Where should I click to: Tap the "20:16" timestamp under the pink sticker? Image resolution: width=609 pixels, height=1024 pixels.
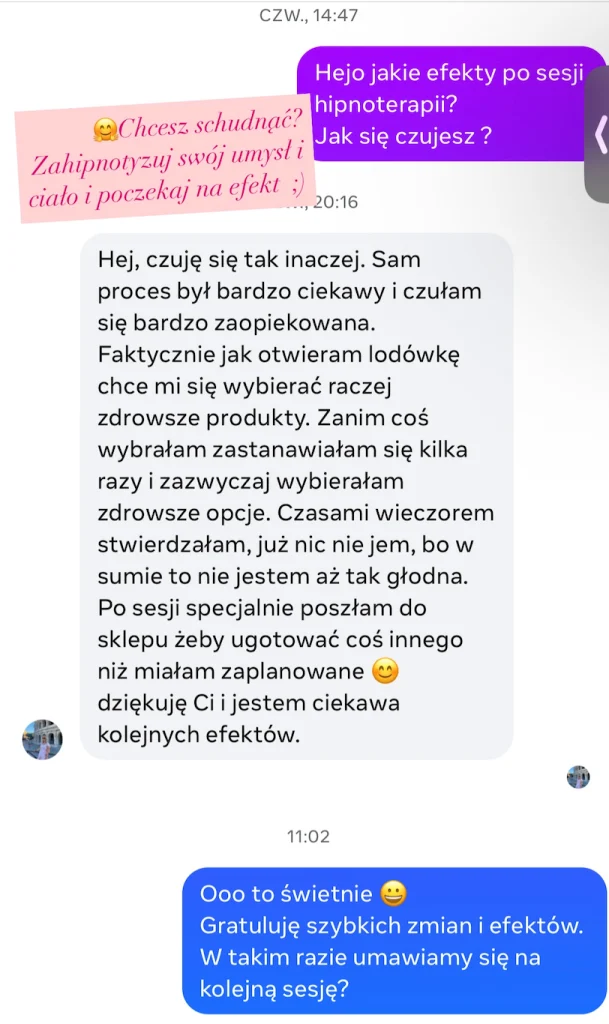point(336,202)
